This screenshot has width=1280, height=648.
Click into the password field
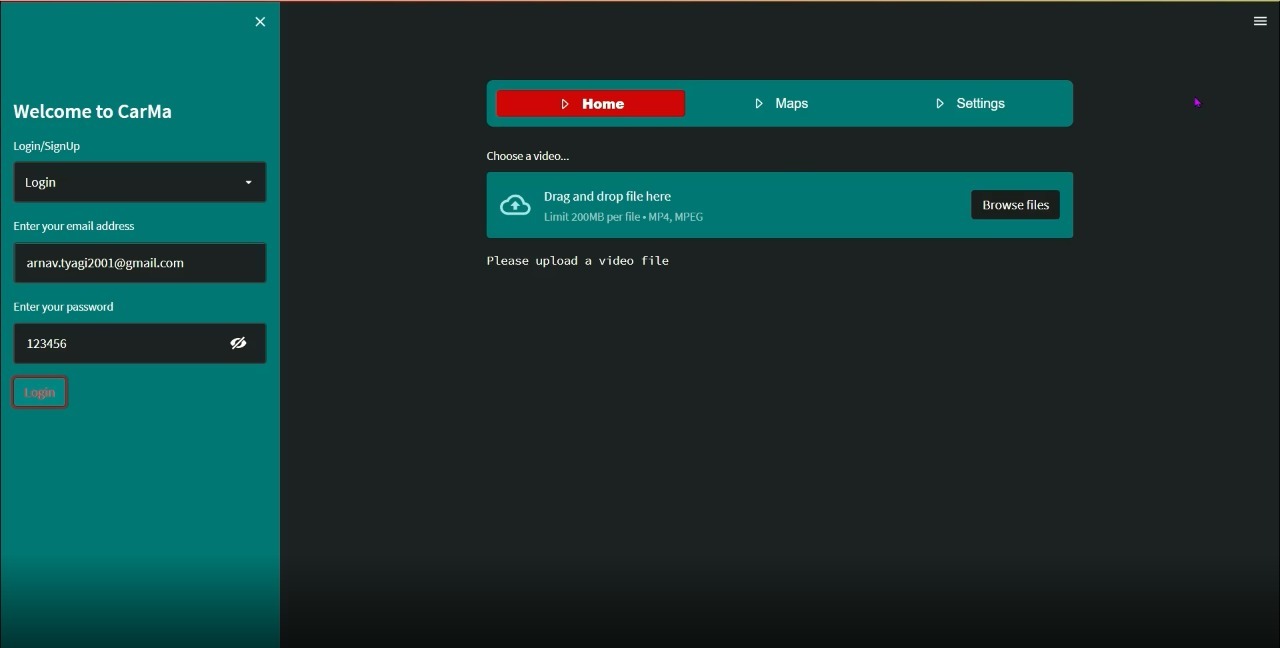coord(120,343)
